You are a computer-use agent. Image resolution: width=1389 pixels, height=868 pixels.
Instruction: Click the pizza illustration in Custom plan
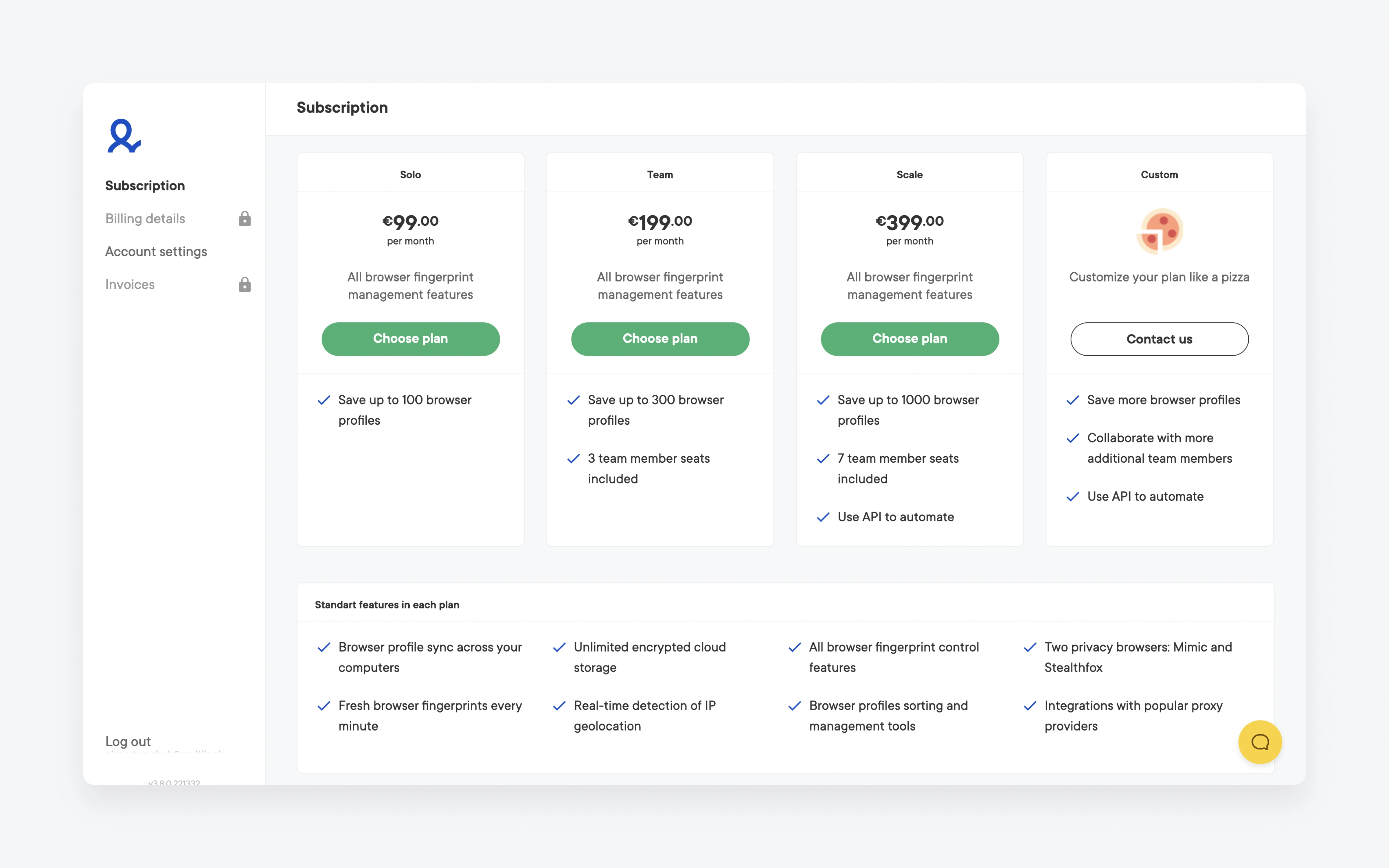click(x=1160, y=231)
